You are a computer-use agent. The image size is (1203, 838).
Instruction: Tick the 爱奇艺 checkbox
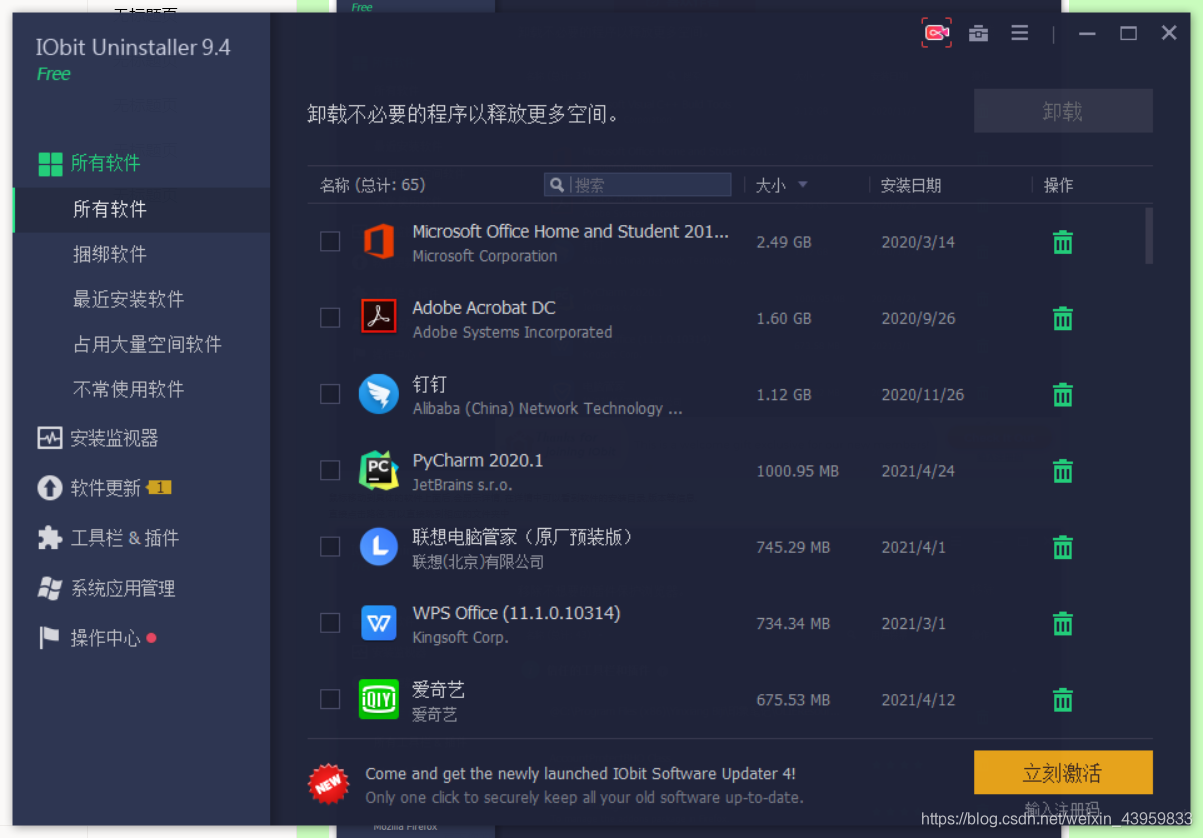pyautogui.click(x=330, y=699)
